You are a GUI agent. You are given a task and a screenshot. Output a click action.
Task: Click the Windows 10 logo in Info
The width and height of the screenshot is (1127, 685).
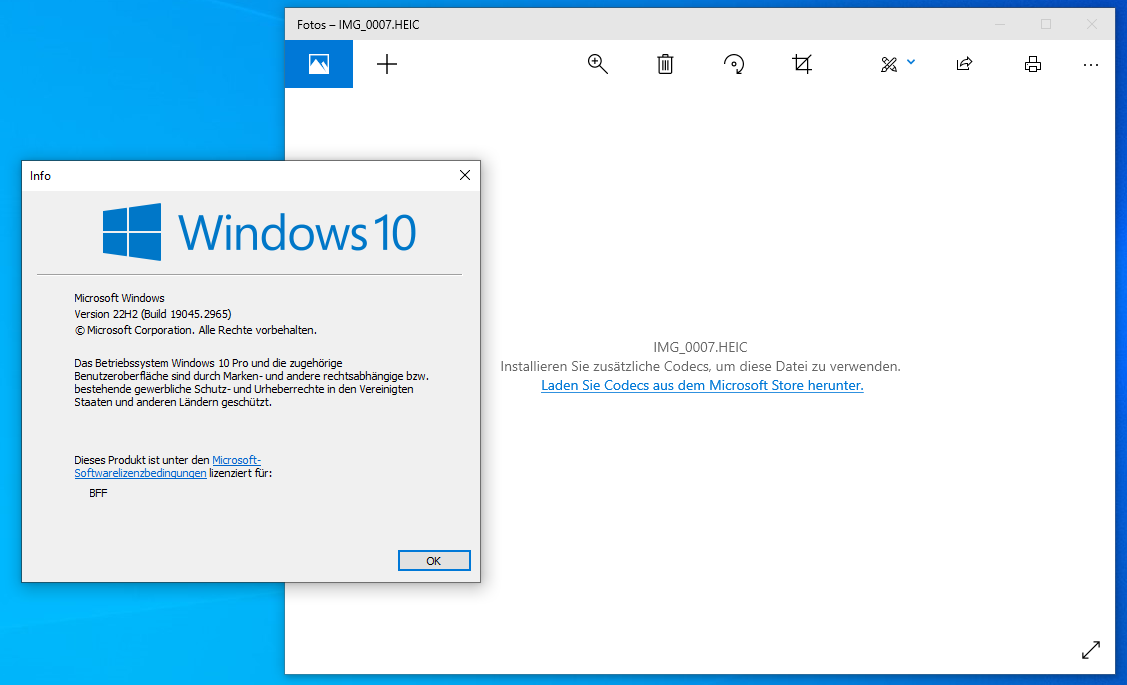(x=259, y=231)
